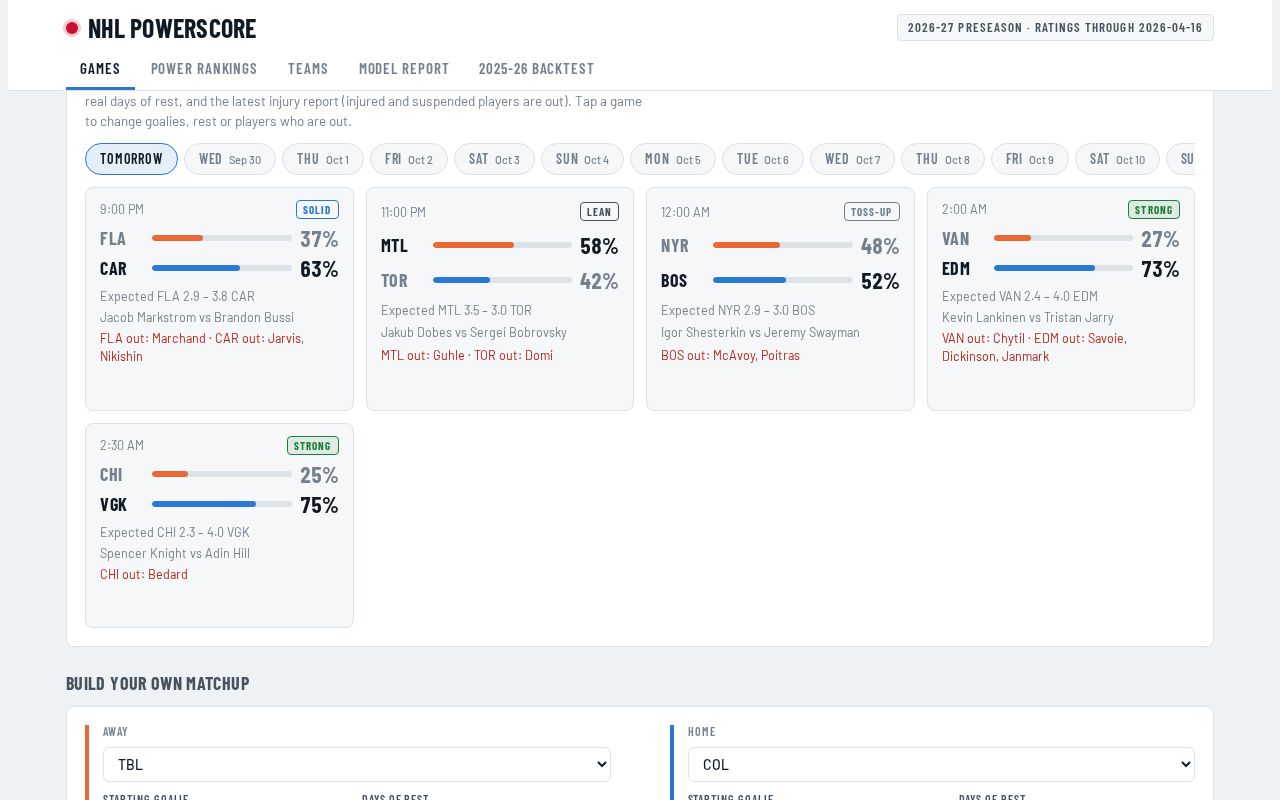Click EDM's blue win probability bar
The height and width of the screenshot is (800, 1280).
[1044, 268]
